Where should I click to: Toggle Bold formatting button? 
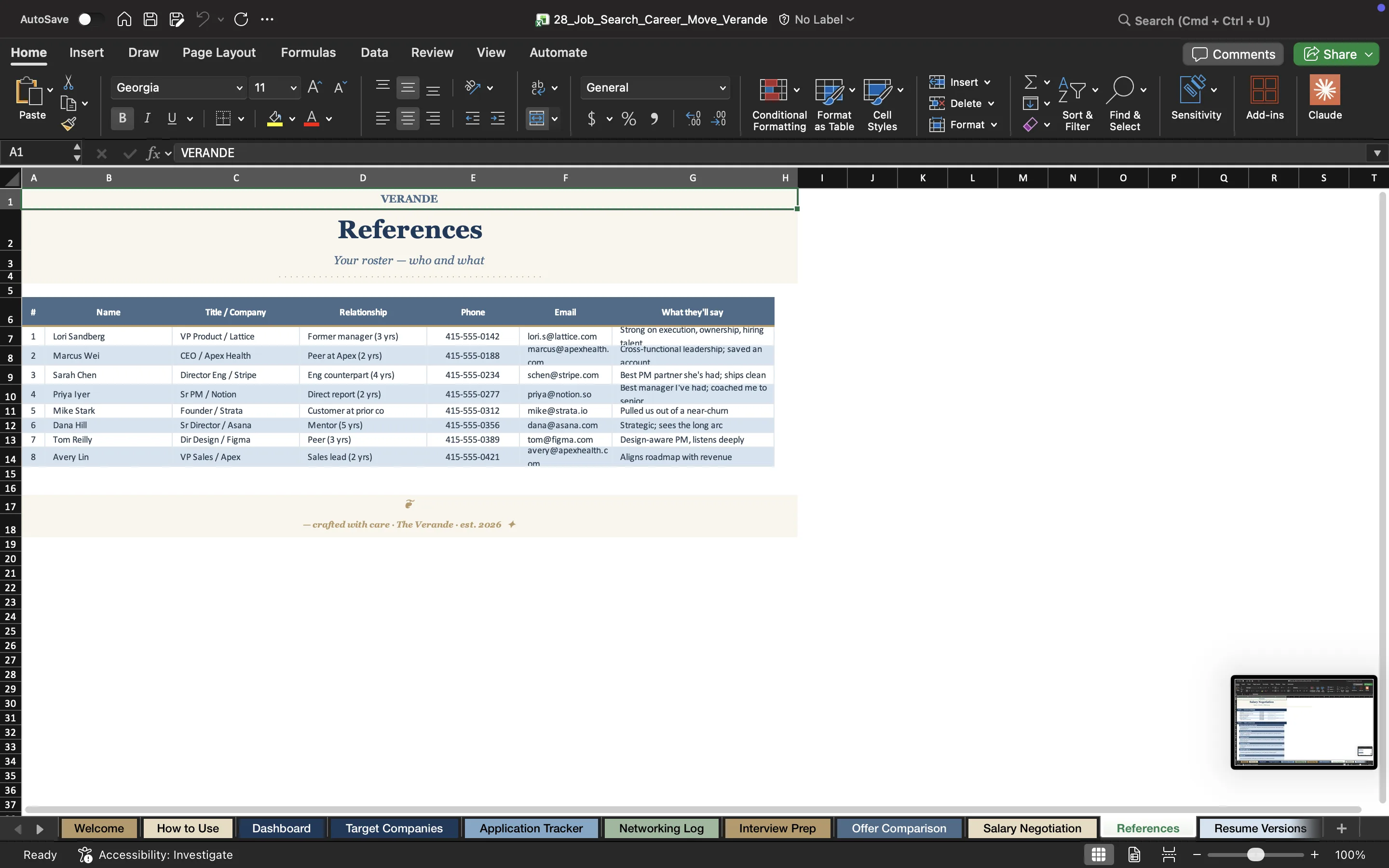coord(122,119)
